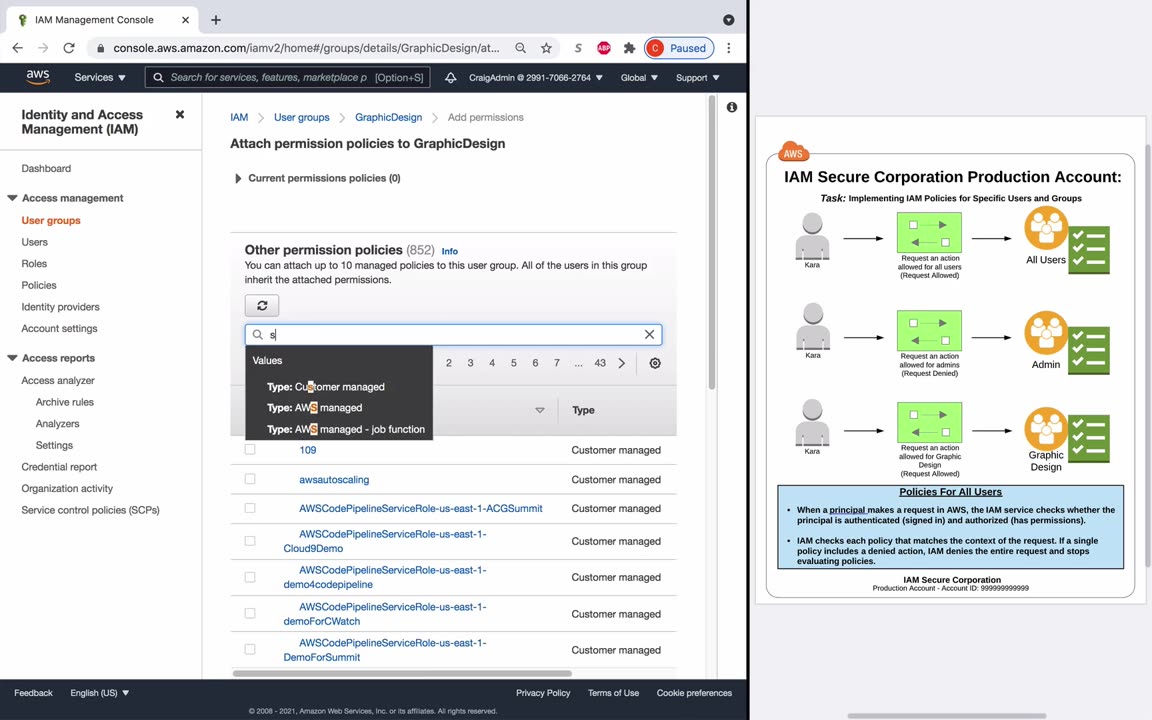Viewport: 1152px width, 720px height.
Task: Click IAM breadcrumb link
Action: 239,117
